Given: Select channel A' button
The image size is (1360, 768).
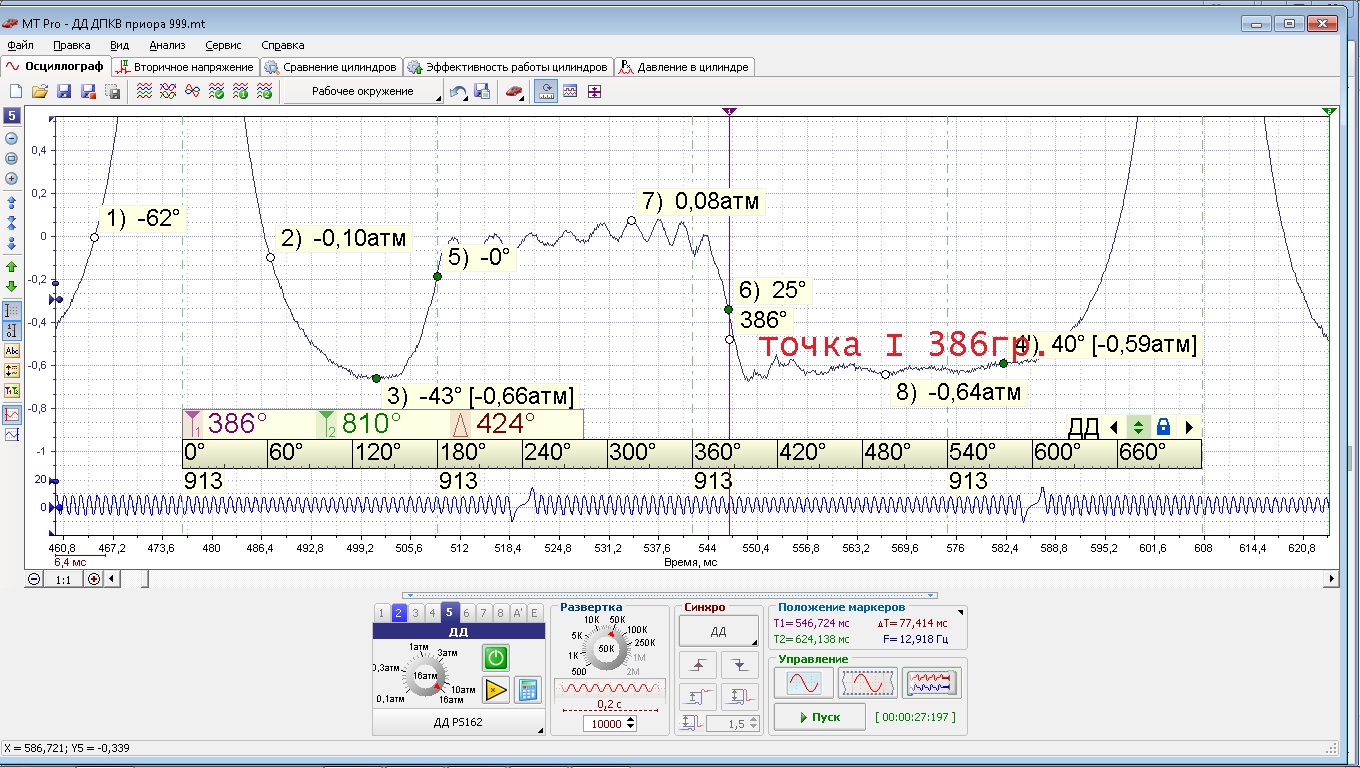Looking at the screenshot, I should (518, 613).
